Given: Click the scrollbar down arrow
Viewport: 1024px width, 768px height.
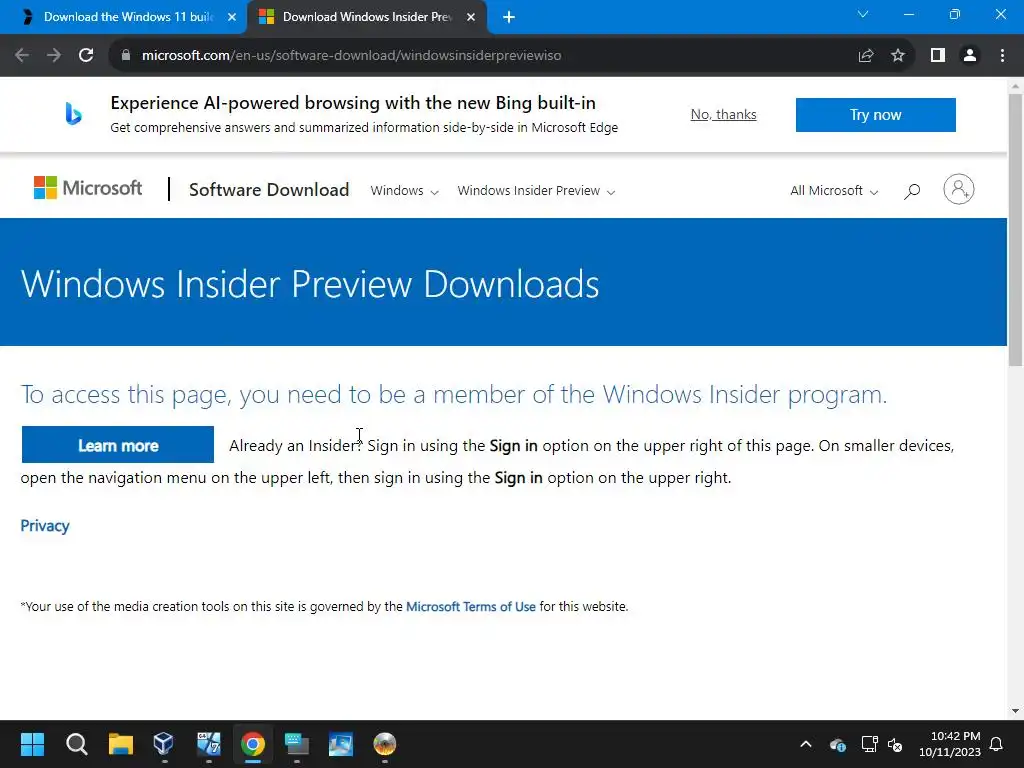Looking at the screenshot, I should click(1015, 711).
